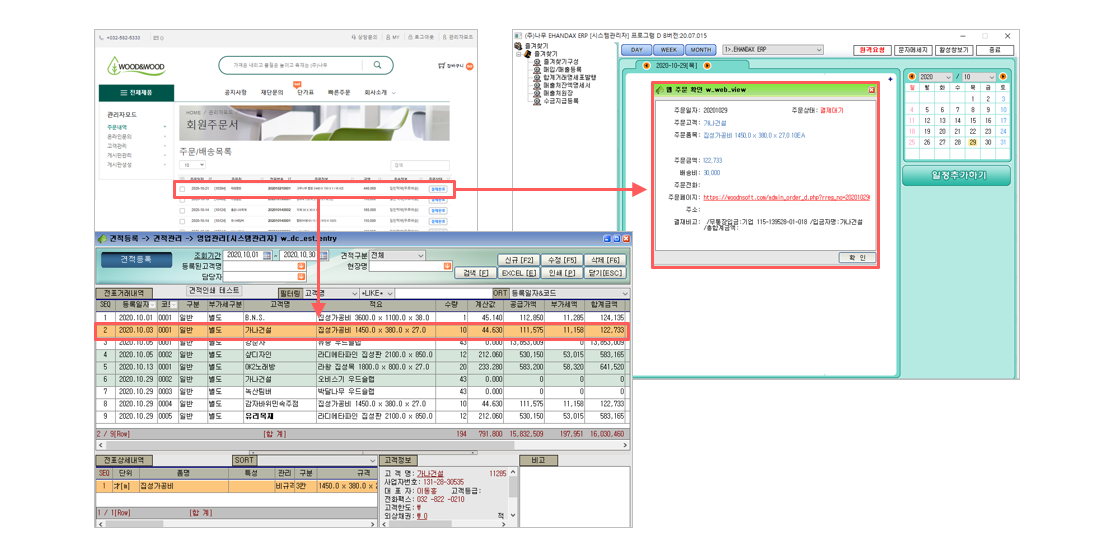Open the 견적구분 전체 dropdown
Screen dimensions: 1105x554
397,255
